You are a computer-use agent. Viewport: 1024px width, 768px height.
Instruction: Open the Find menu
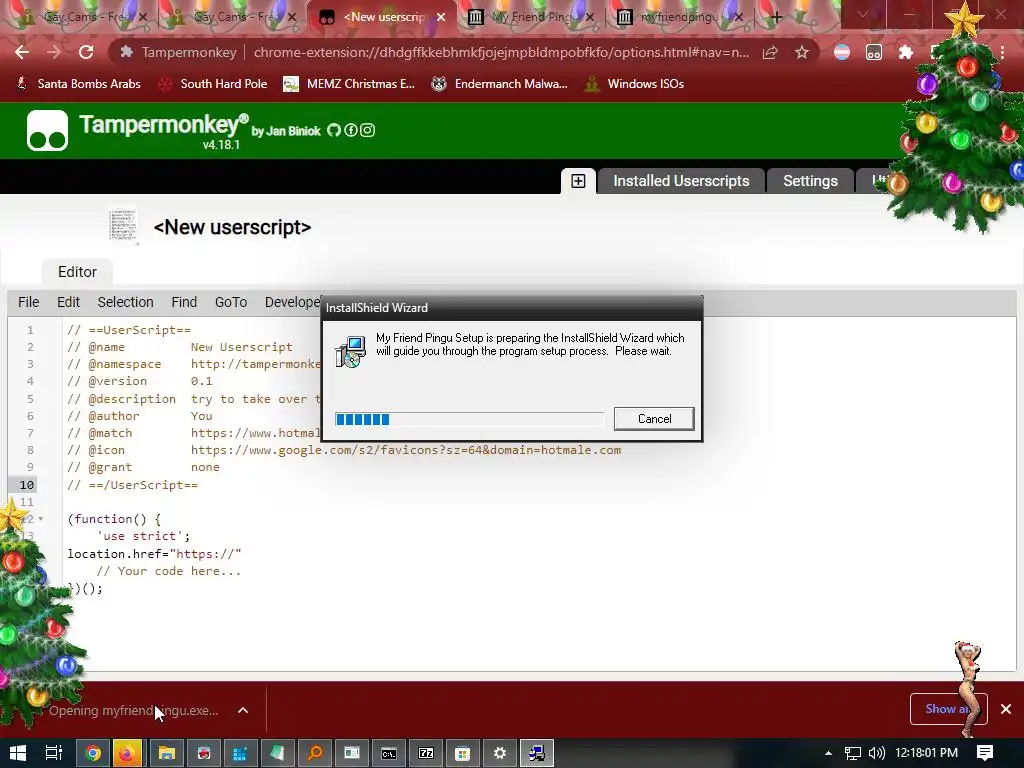click(184, 302)
